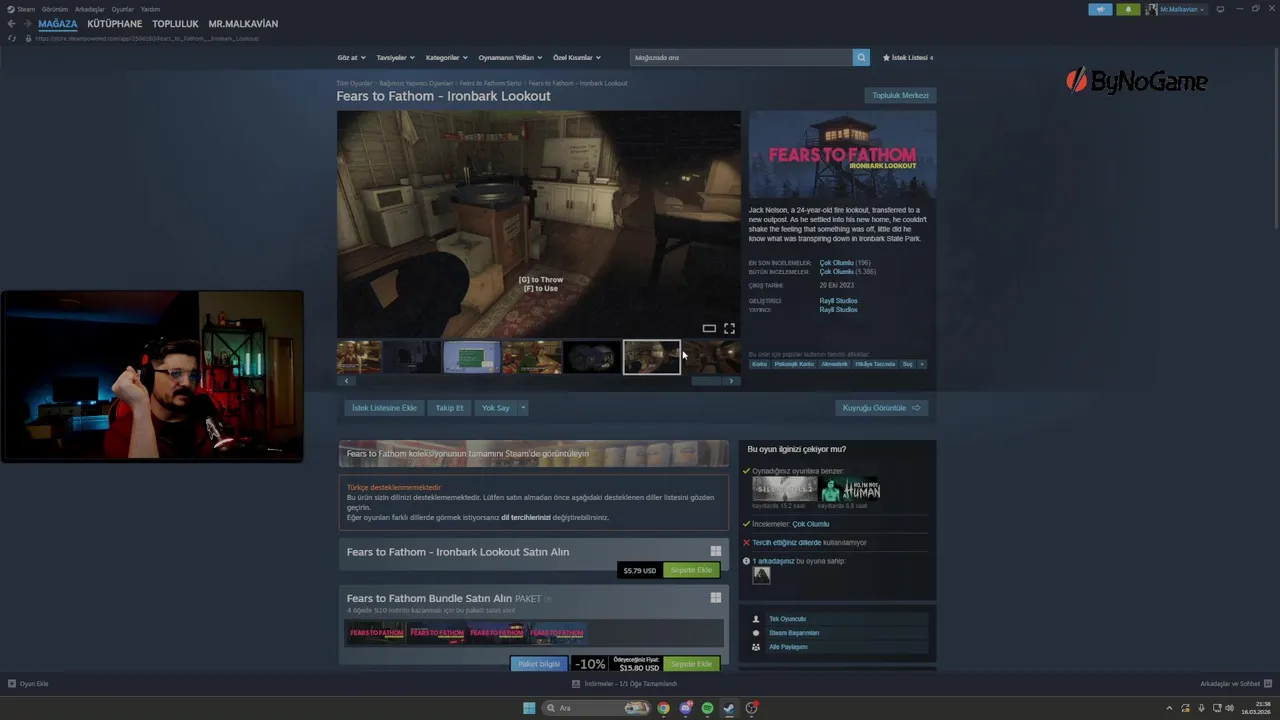1280x720 pixels.
Task: Open the Arkadaşlar menu
Action: pyautogui.click(x=90, y=9)
